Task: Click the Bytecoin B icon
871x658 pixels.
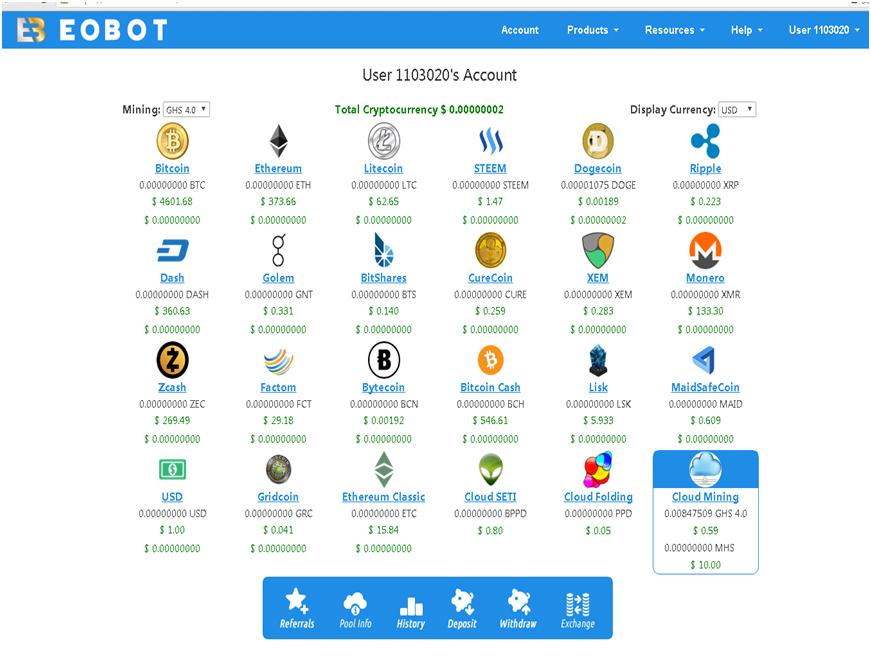Action: [384, 359]
